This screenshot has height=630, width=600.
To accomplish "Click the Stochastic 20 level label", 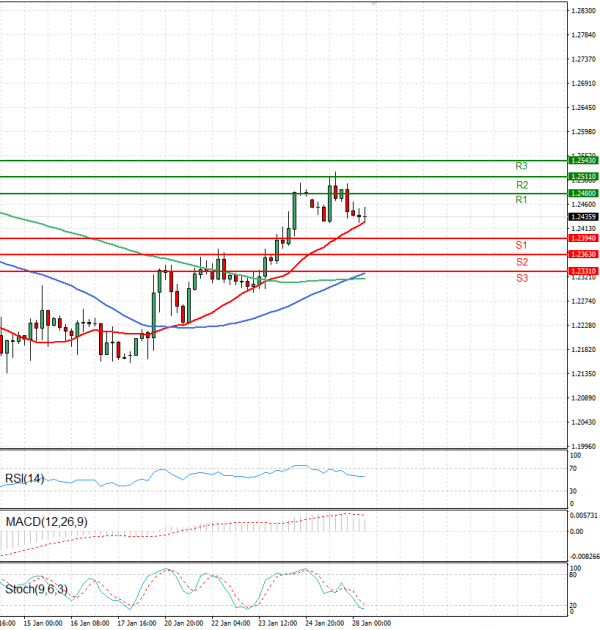I will (x=573, y=605).
